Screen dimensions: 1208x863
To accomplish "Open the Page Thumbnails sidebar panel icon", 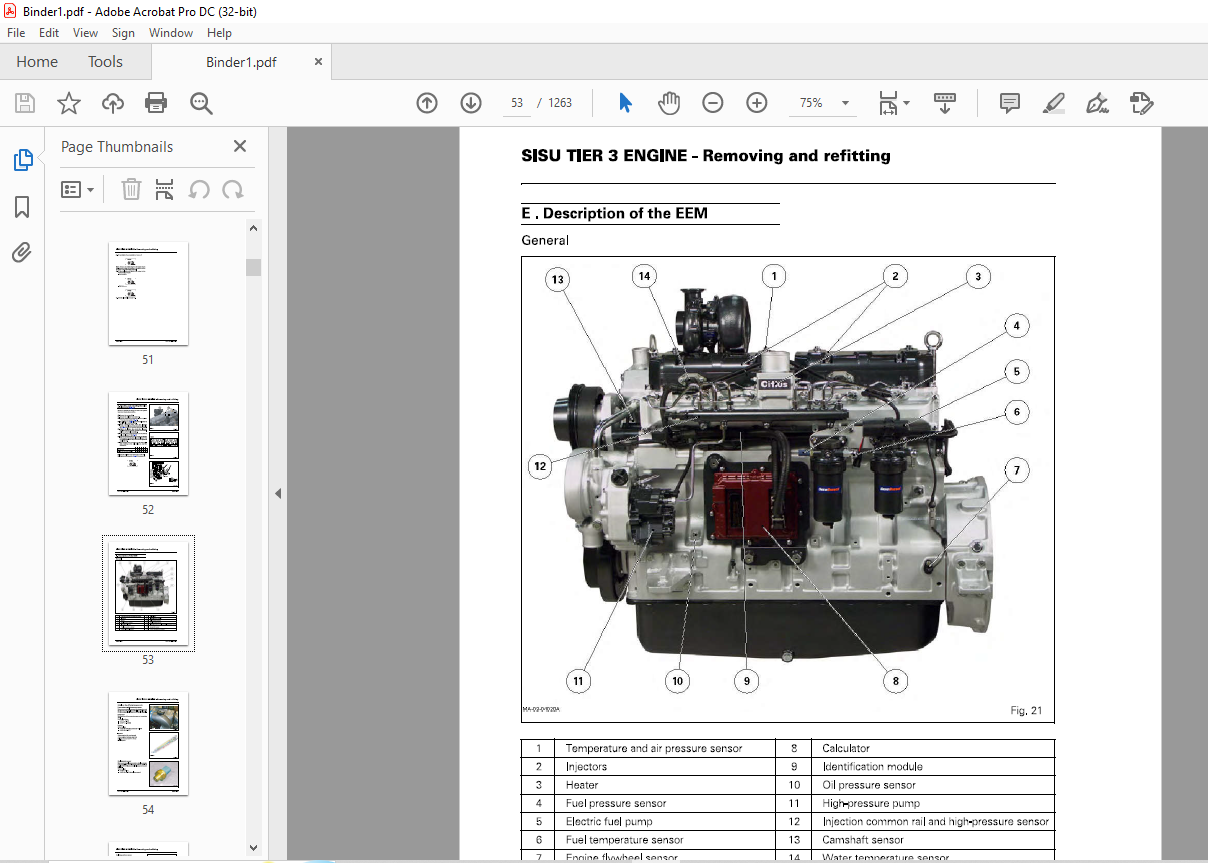I will tap(22, 160).
